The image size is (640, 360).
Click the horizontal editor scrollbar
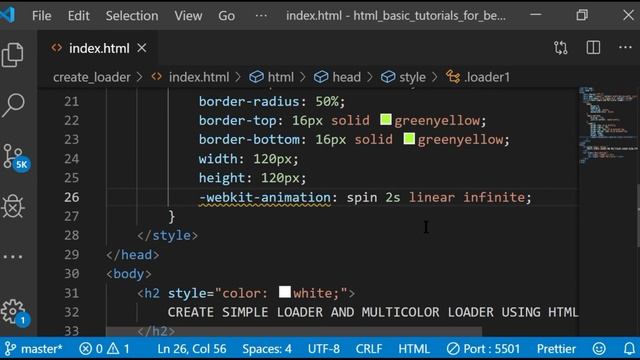[x=294, y=331]
